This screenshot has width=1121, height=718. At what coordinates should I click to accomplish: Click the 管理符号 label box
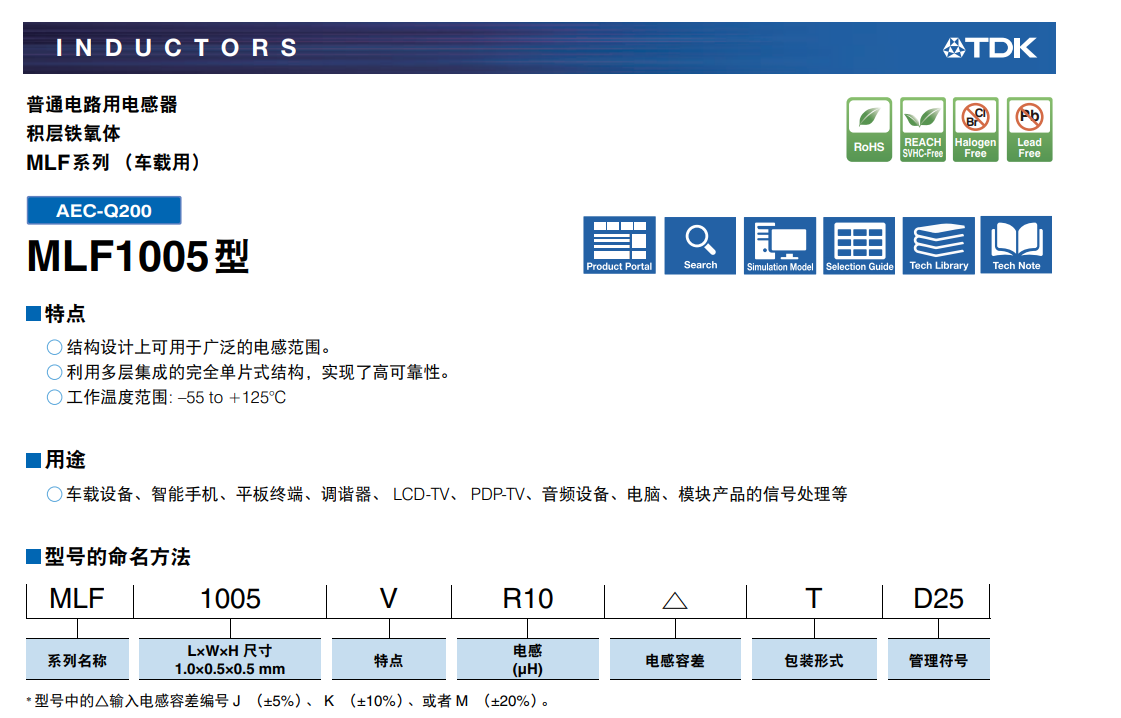(x=939, y=659)
